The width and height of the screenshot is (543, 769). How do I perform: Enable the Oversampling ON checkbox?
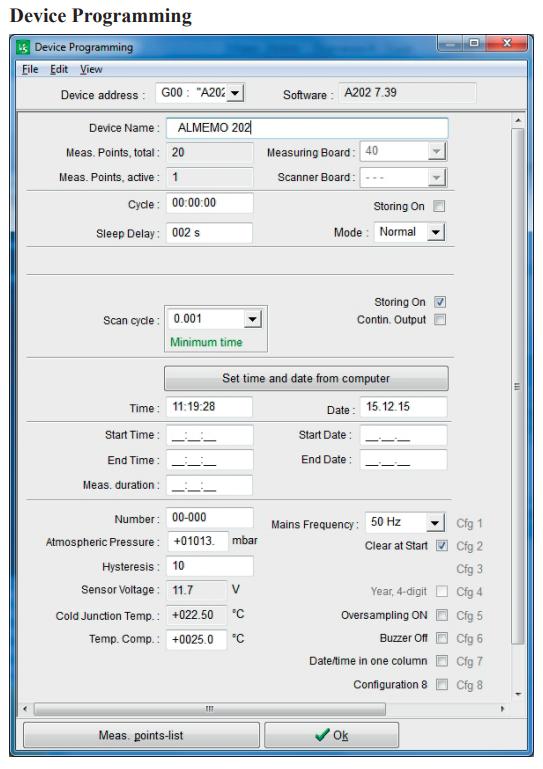point(442,615)
